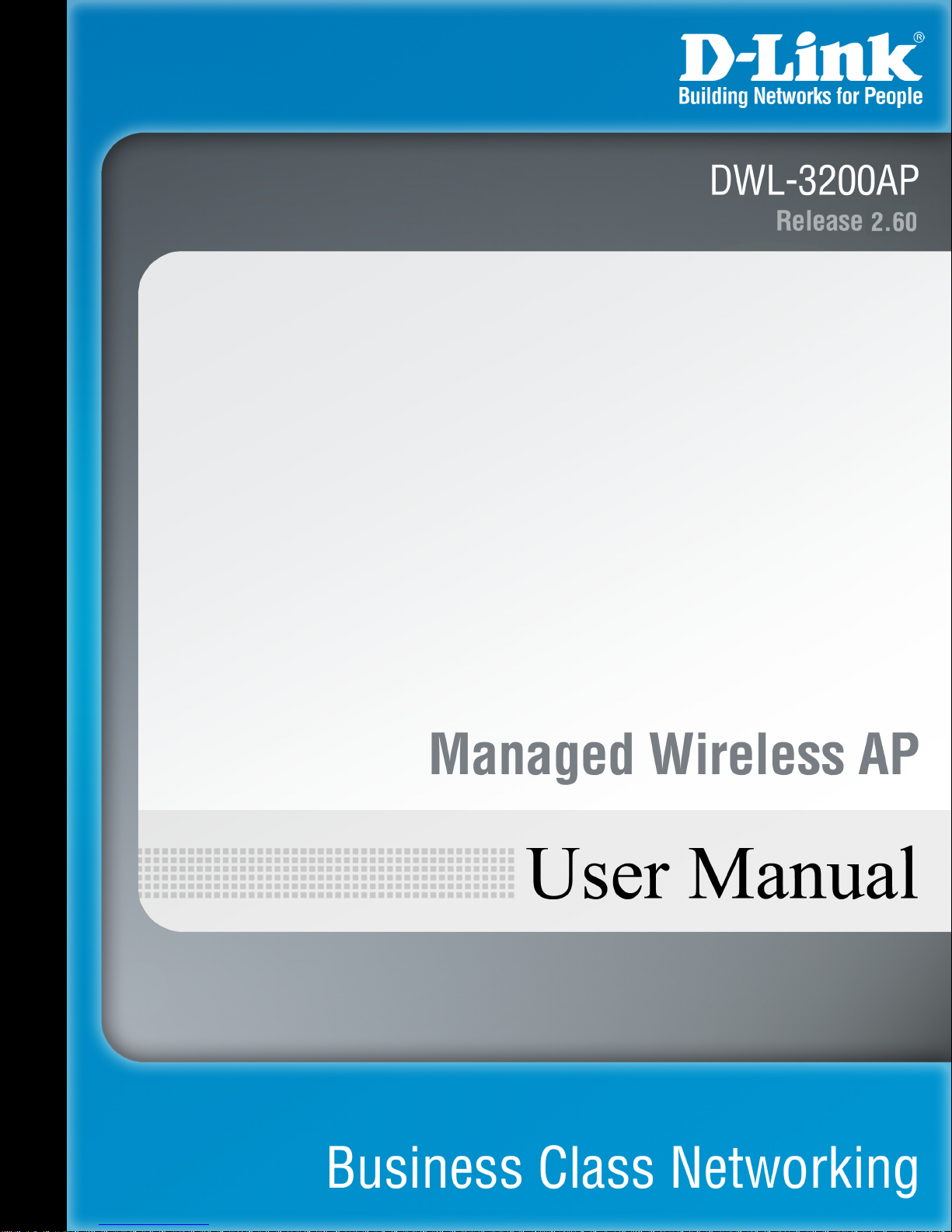This screenshot has height=1232, width=952.
Task: Click the word 'Business' in the footer
Action: 424,1167
